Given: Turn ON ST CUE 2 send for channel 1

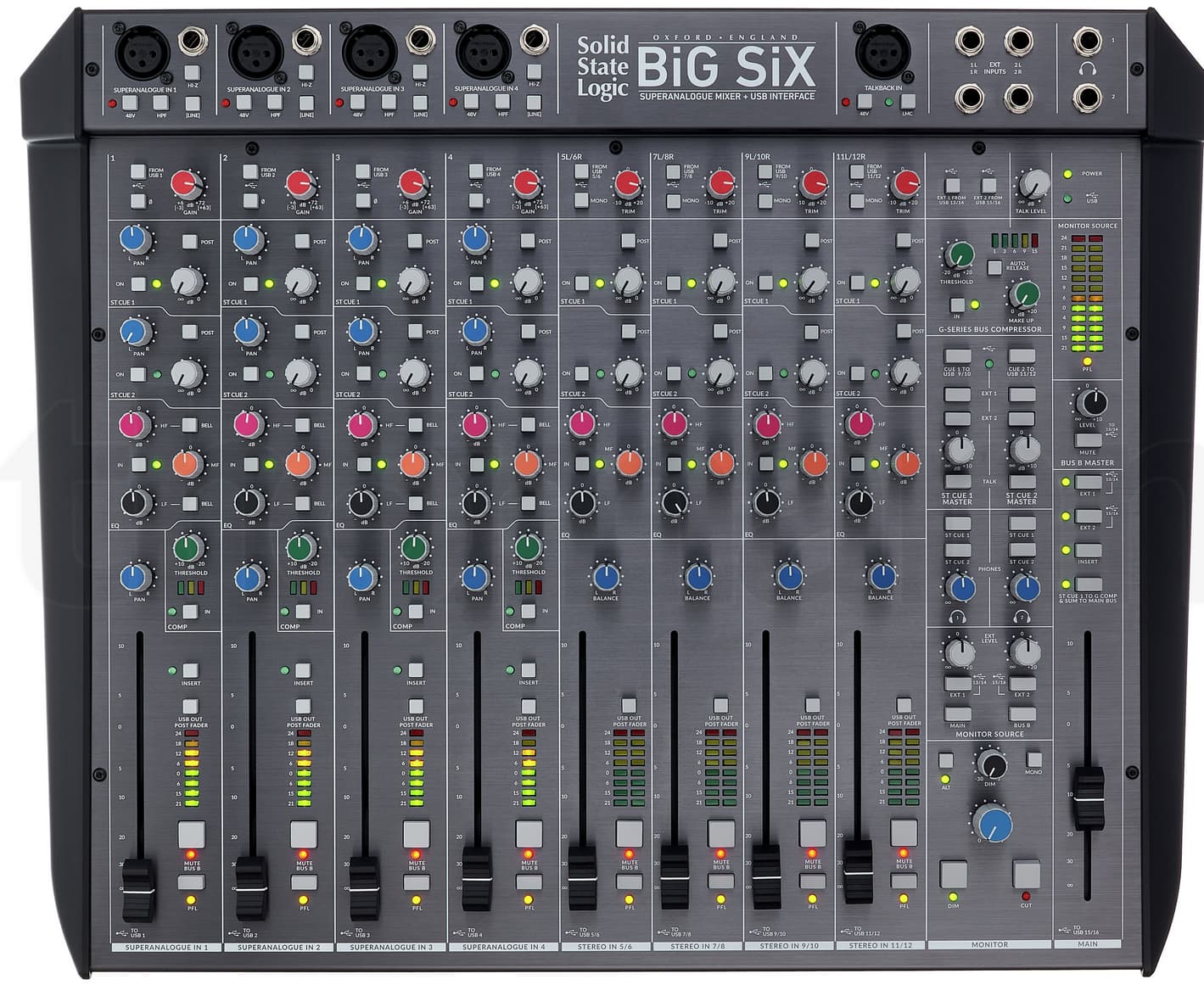Looking at the screenshot, I should tap(137, 374).
